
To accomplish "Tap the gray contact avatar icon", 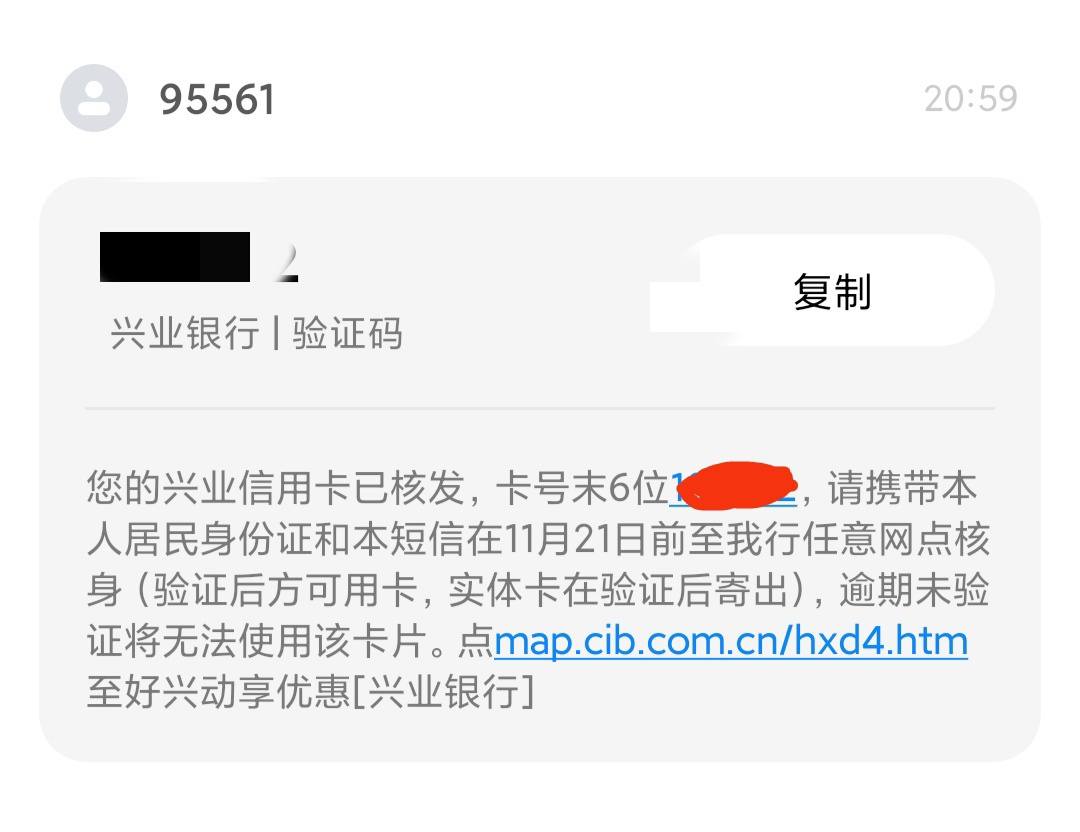I will [94, 98].
